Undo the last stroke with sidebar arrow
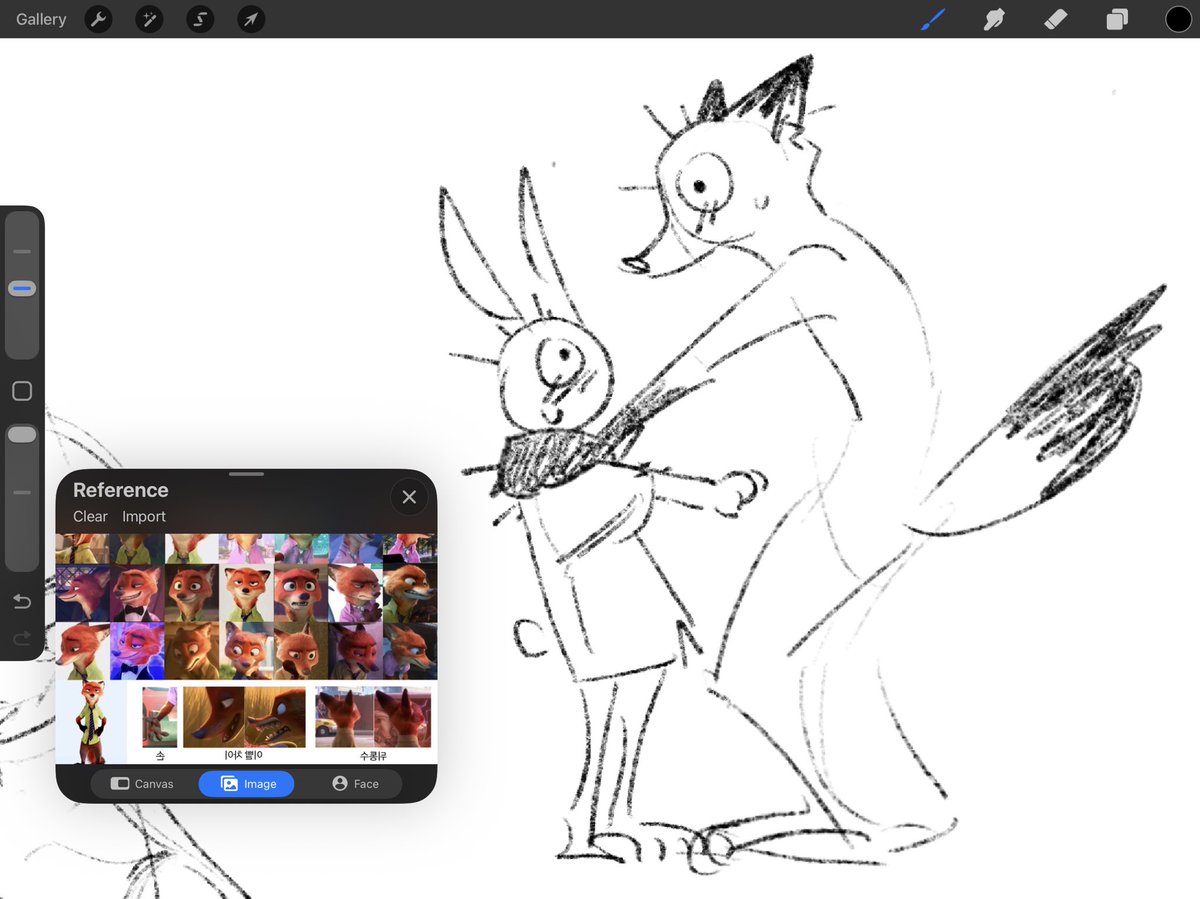 coord(22,601)
